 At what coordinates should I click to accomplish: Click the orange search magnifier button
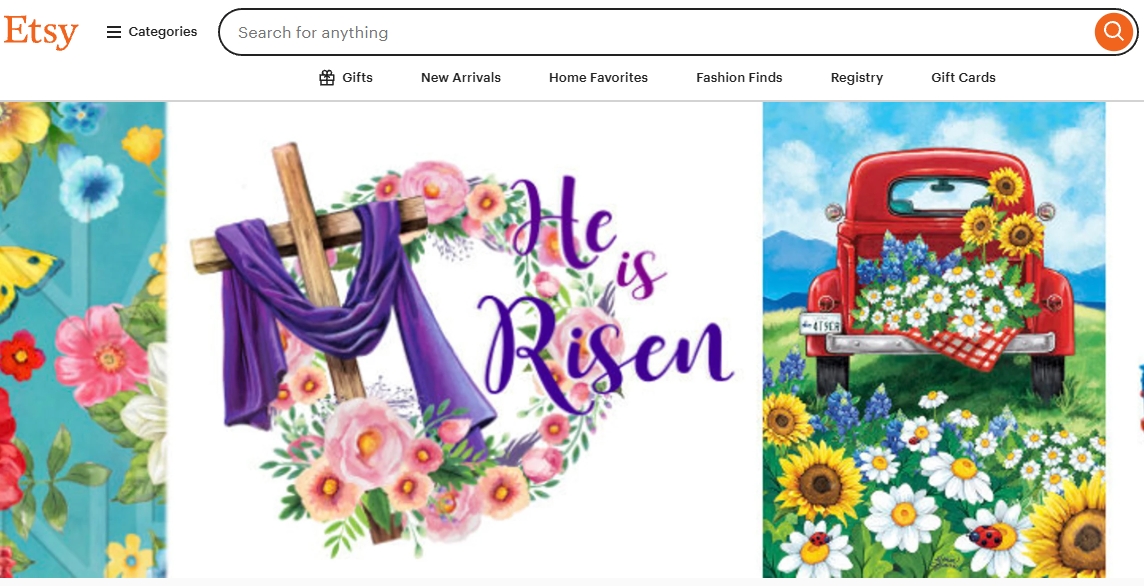[x=1113, y=32]
